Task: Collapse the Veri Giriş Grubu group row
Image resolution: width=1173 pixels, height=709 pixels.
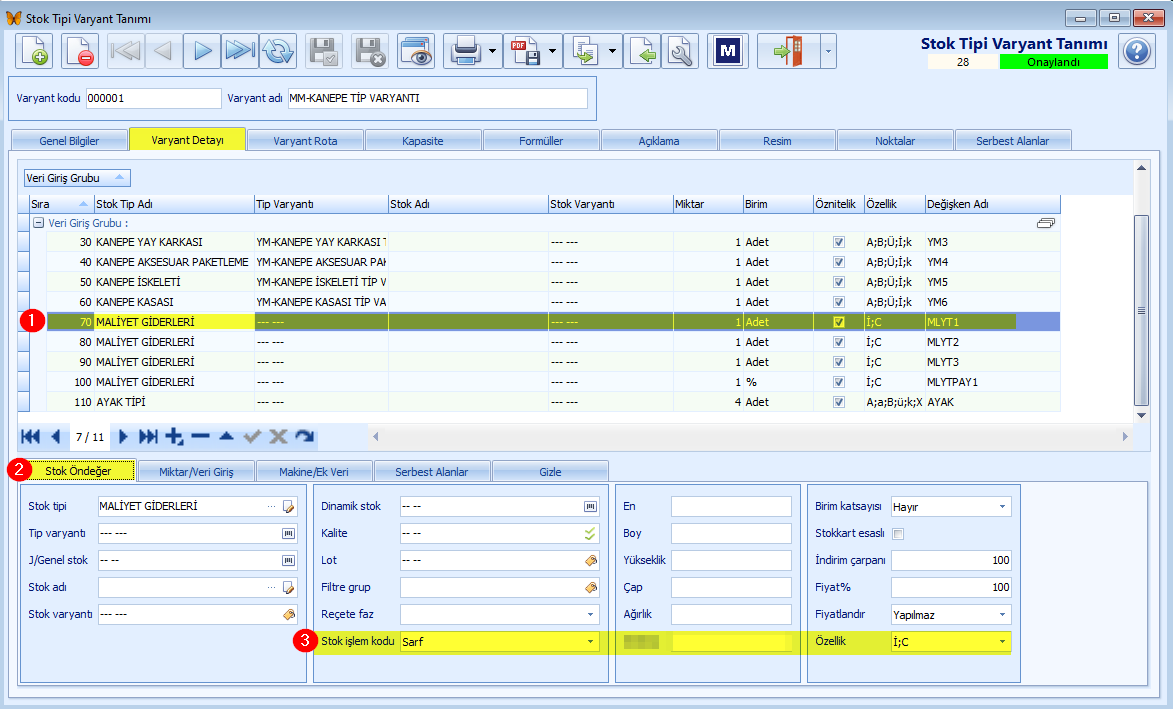Action: click(38, 223)
